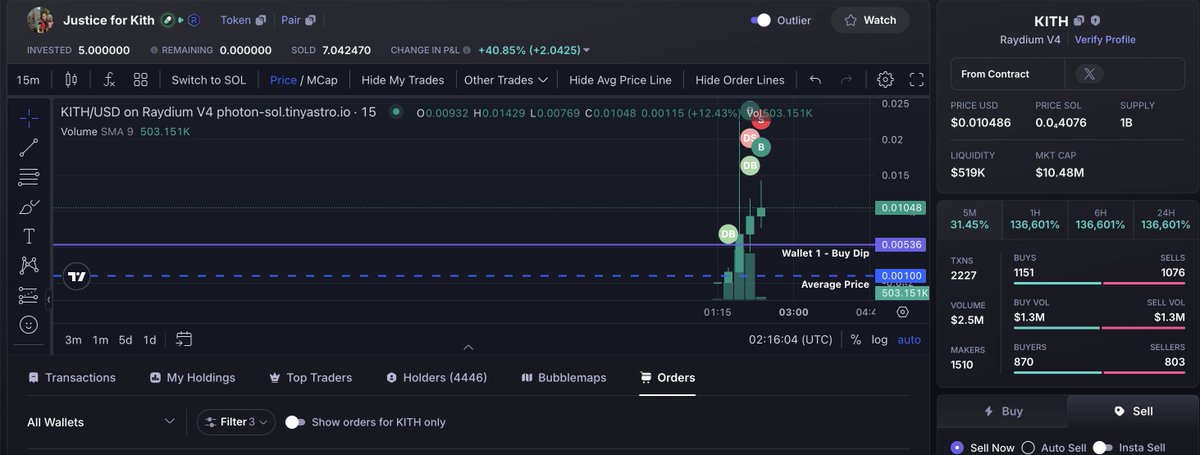
Task: Switch to the Buy tab
Action: click(x=1003, y=411)
